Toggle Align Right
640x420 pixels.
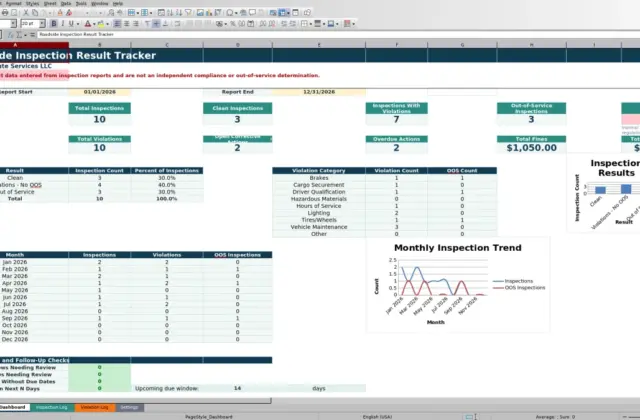point(136,24)
